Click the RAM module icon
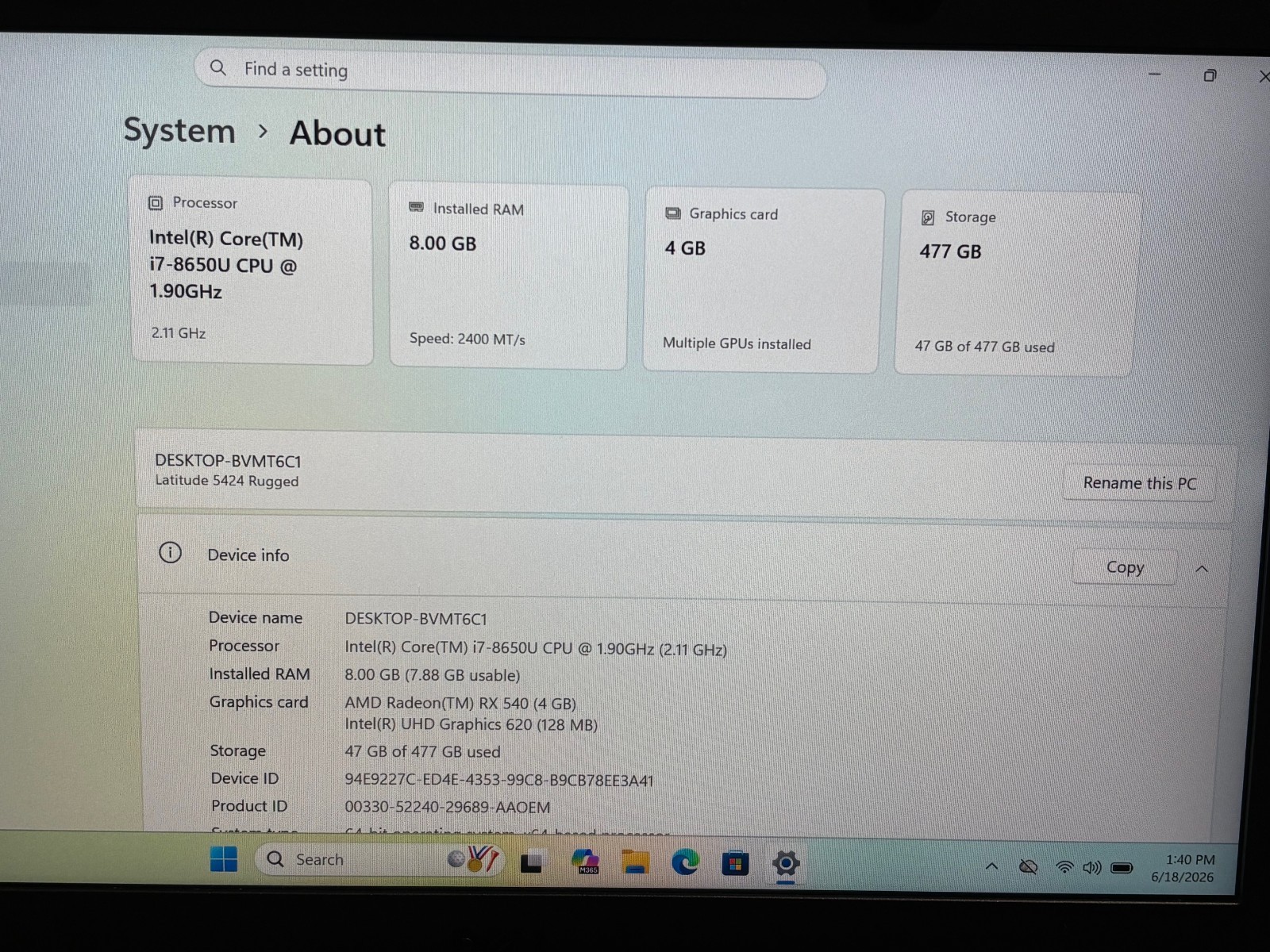This screenshot has height=952, width=1270. point(417,208)
